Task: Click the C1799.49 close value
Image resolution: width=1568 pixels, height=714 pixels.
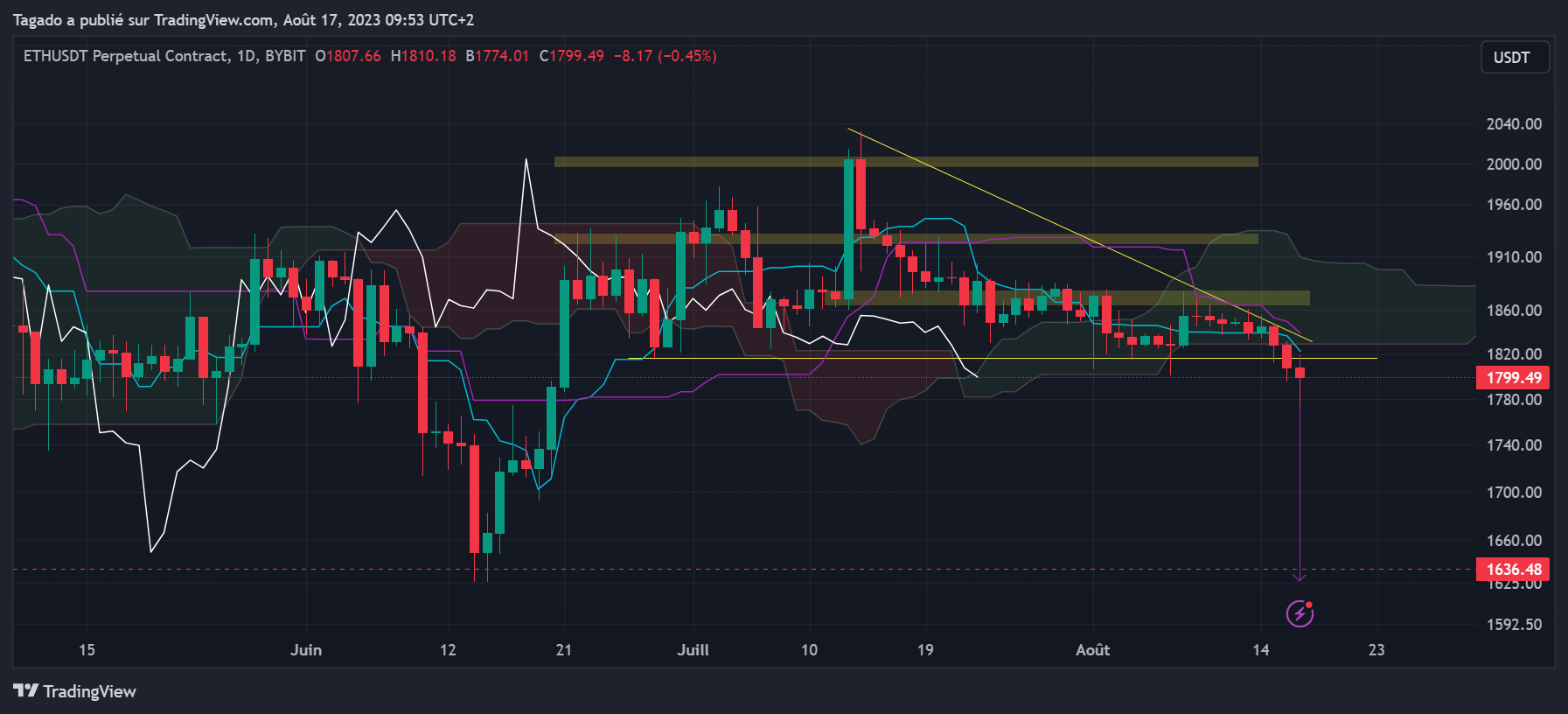Action: [572, 56]
